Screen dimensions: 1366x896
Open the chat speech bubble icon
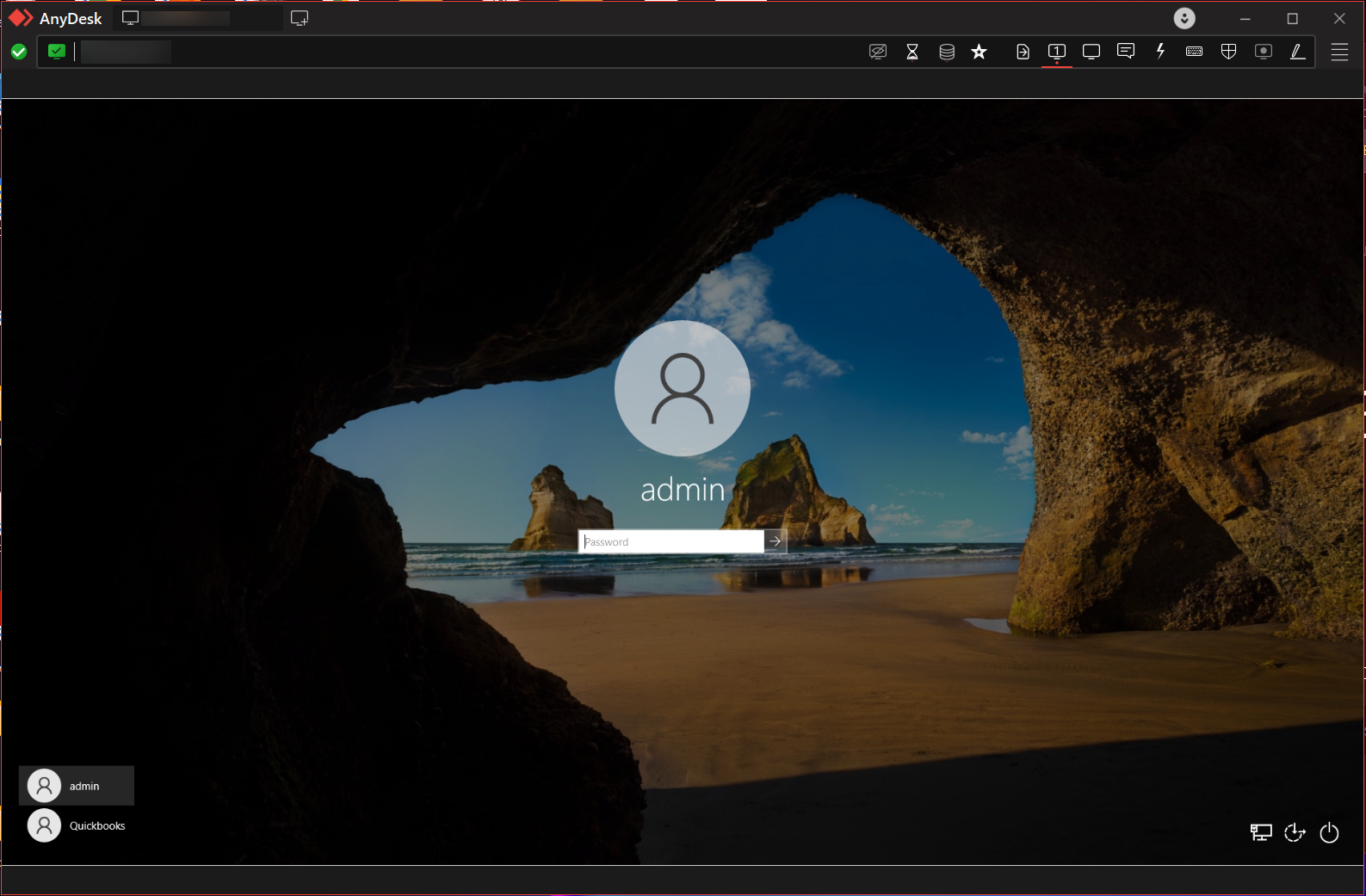1125,52
